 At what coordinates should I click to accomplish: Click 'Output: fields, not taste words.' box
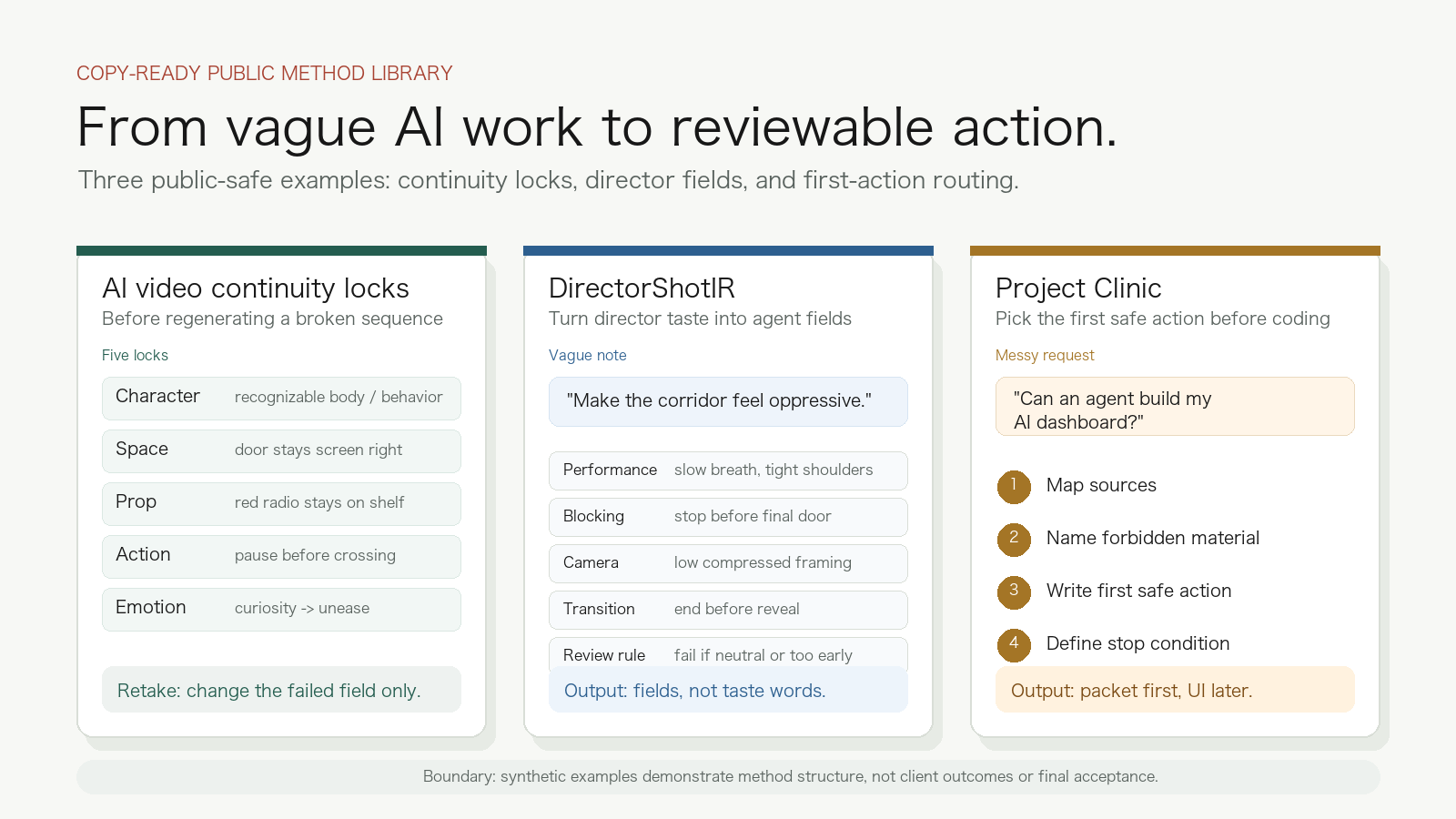click(728, 690)
